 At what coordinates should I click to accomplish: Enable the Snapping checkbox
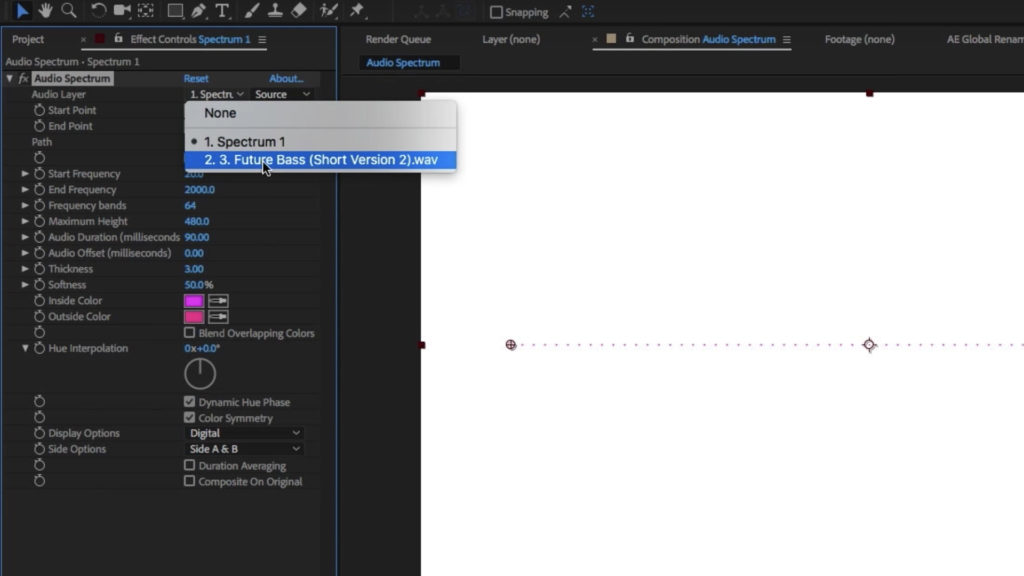(x=496, y=12)
